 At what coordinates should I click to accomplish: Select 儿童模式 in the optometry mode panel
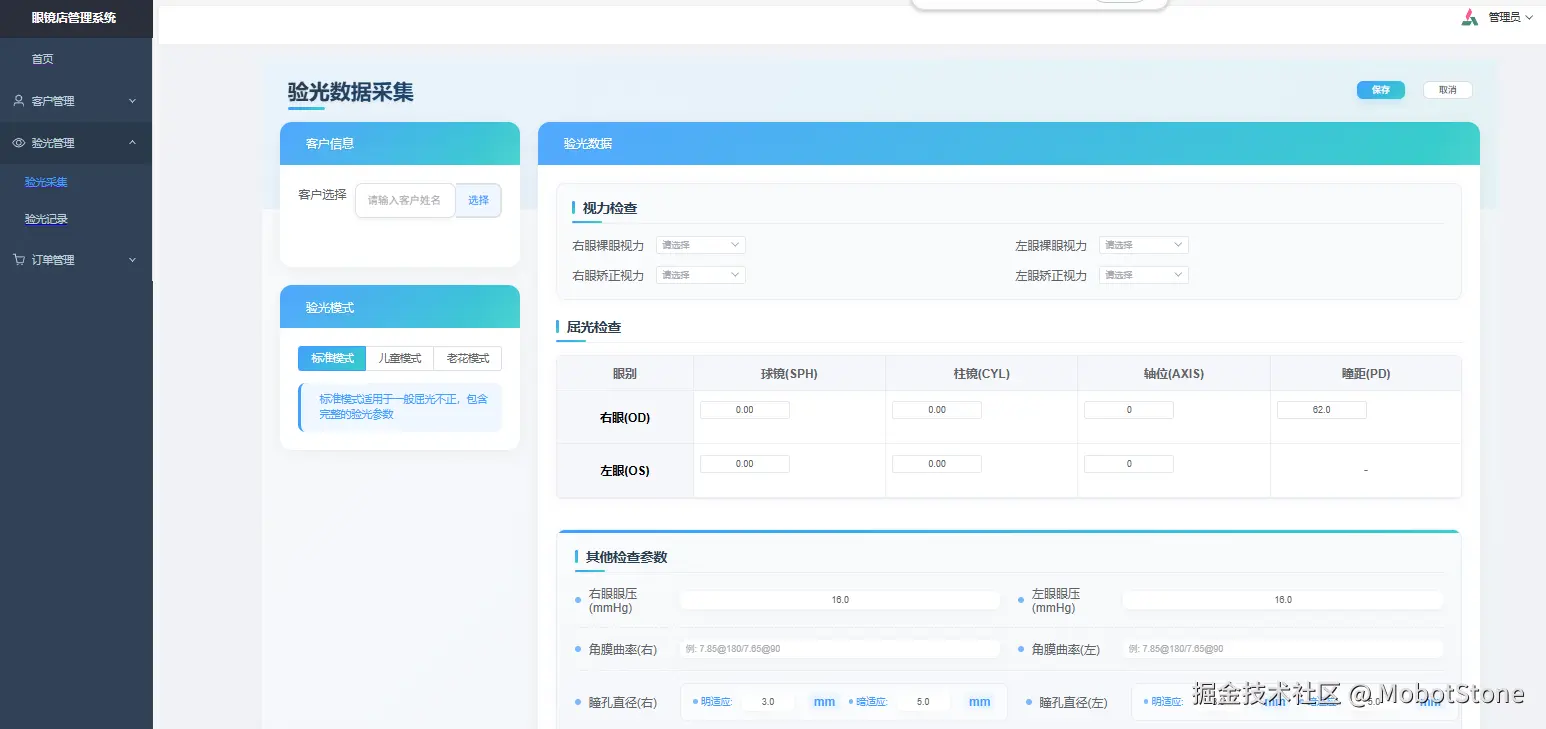(x=399, y=358)
